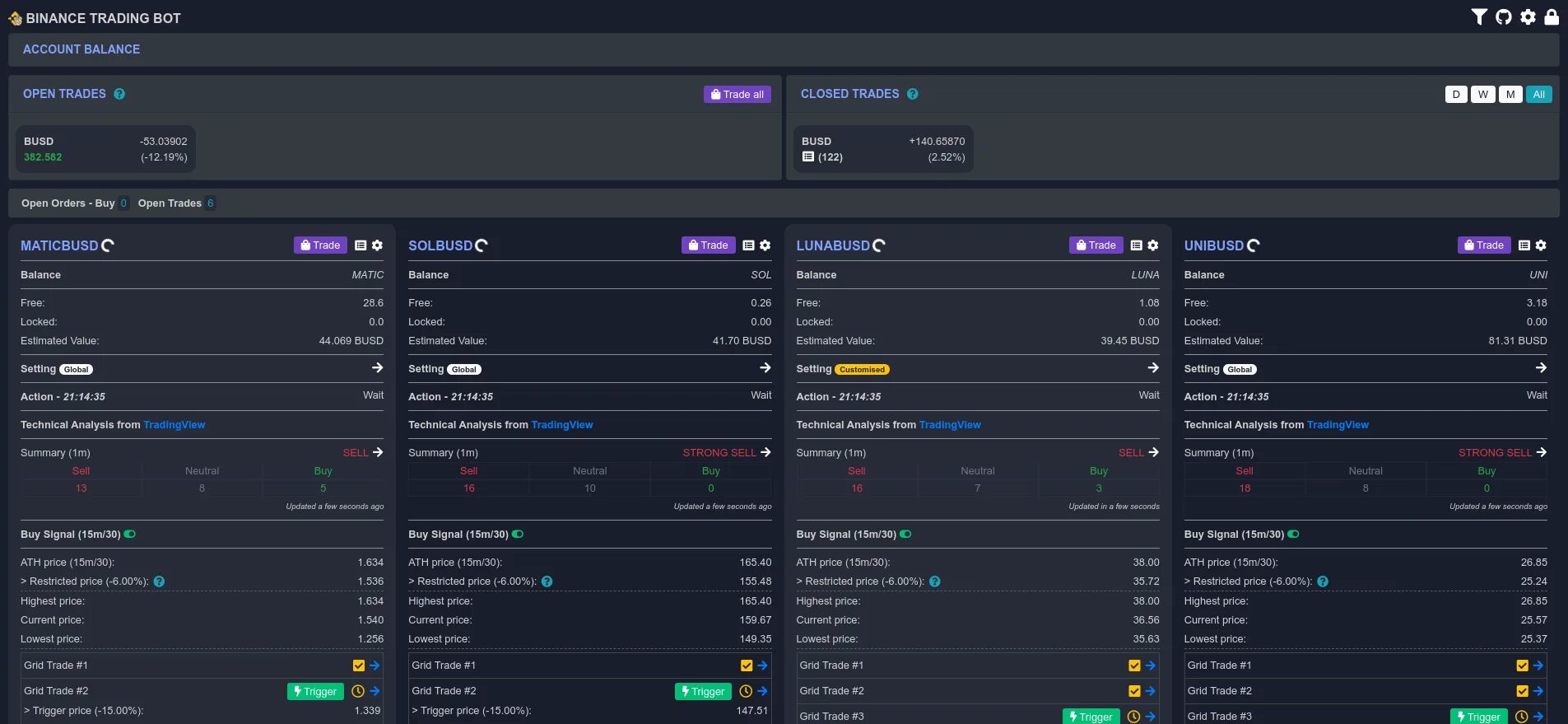Expand SOLBUSD Setting arrow
Screen dimensions: 1568x724
(x=765, y=368)
